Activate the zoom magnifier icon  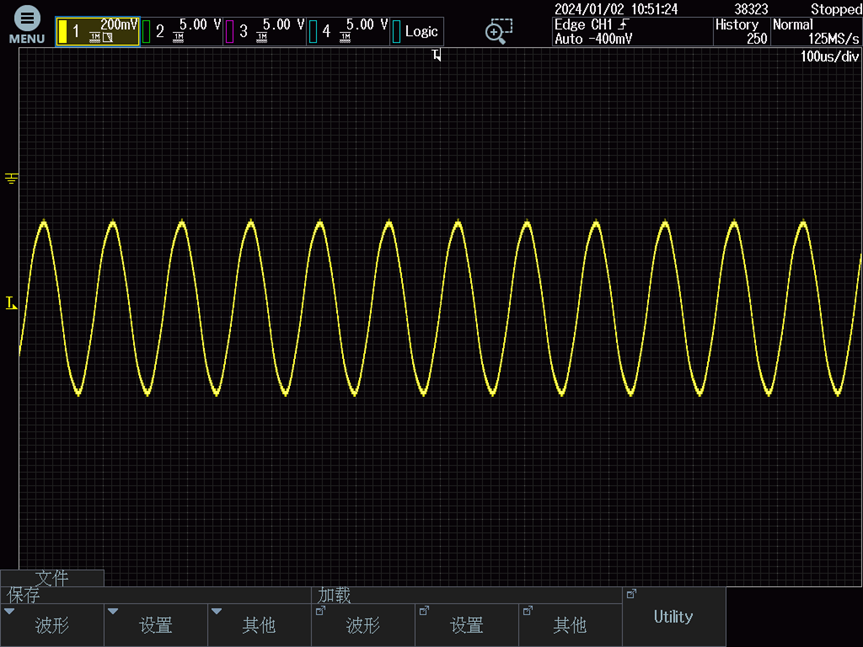(x=498, y=31)
